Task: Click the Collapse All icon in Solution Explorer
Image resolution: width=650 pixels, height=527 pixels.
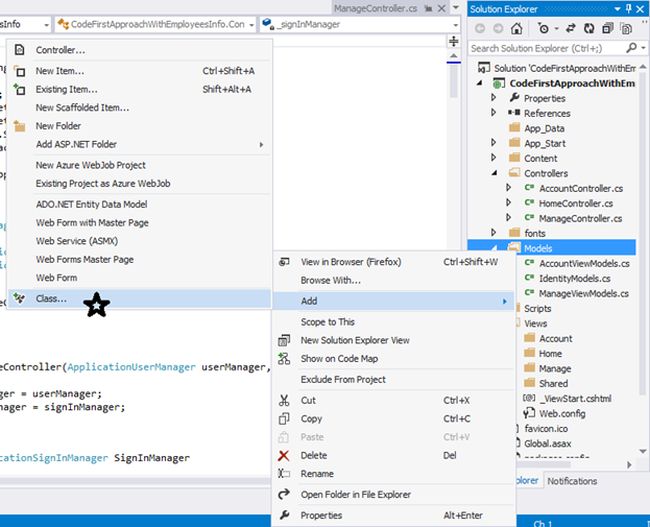Action: pyautogui.click(x=608, y=29)
